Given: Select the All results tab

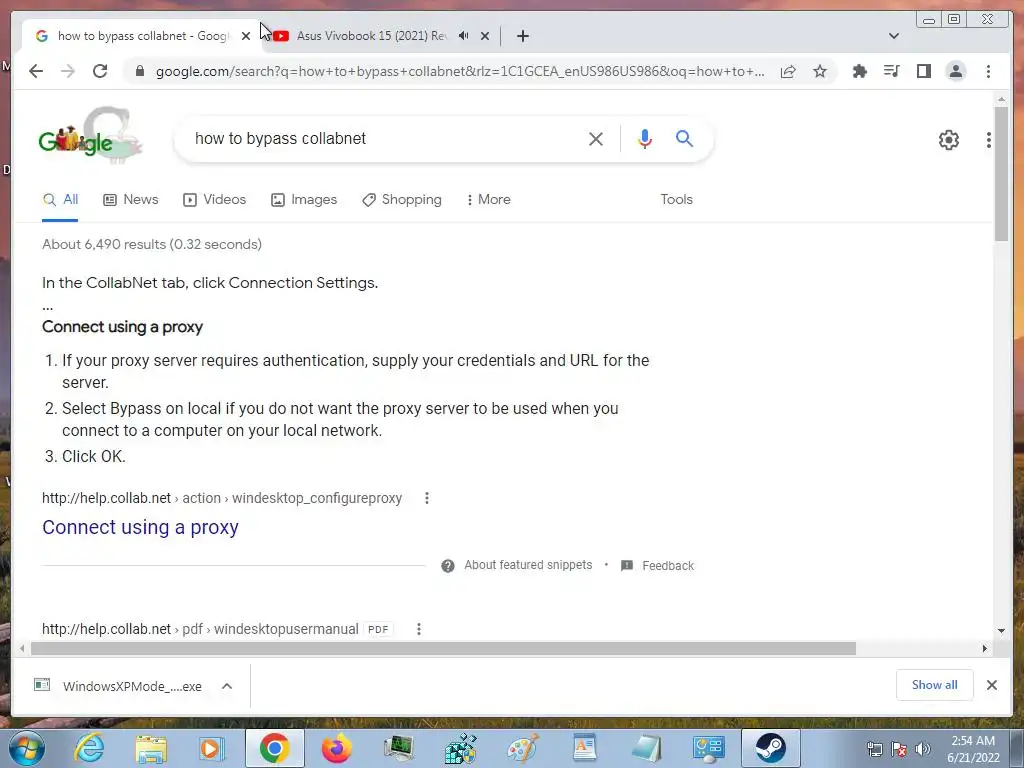Looking at the screenshot, I should [x=61, y=200].
